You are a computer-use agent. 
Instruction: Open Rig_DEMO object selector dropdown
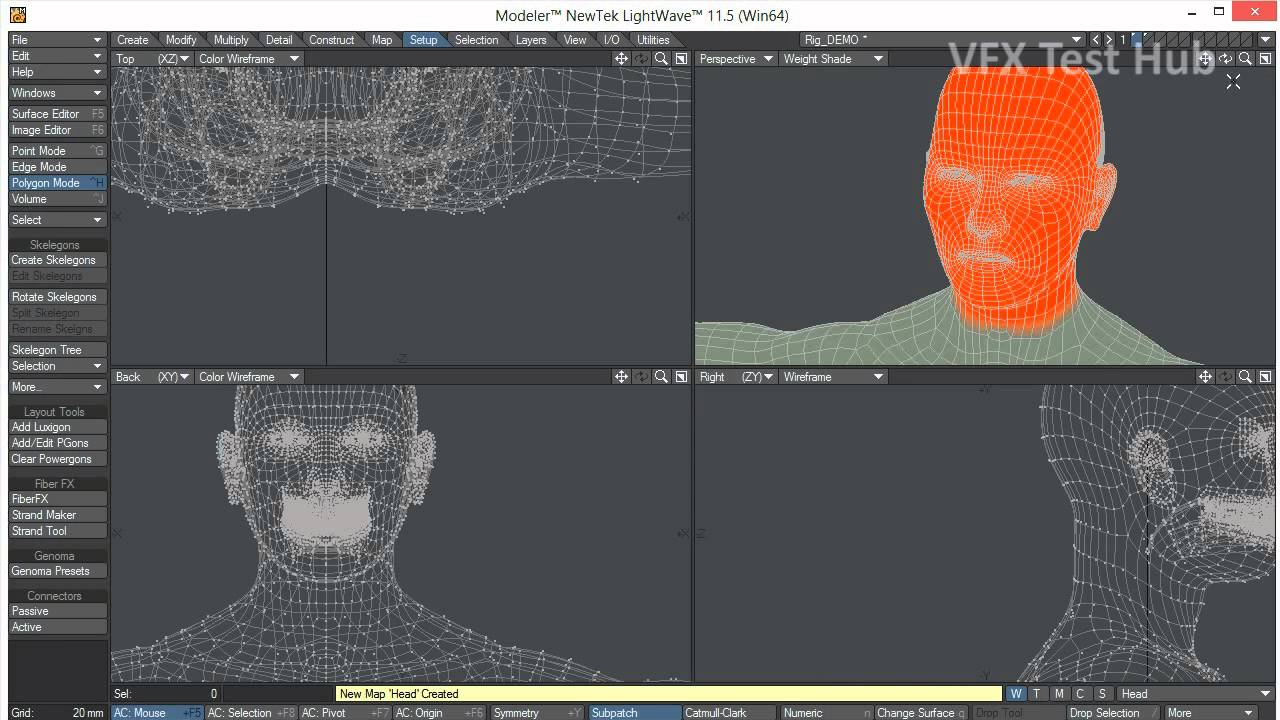[x=942, y=40]
